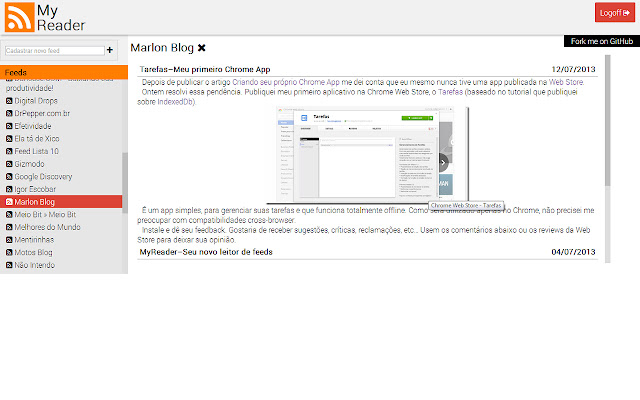640x400 pixels.
Task: Open the Gizmodo feed
Action: coord(29,164)
